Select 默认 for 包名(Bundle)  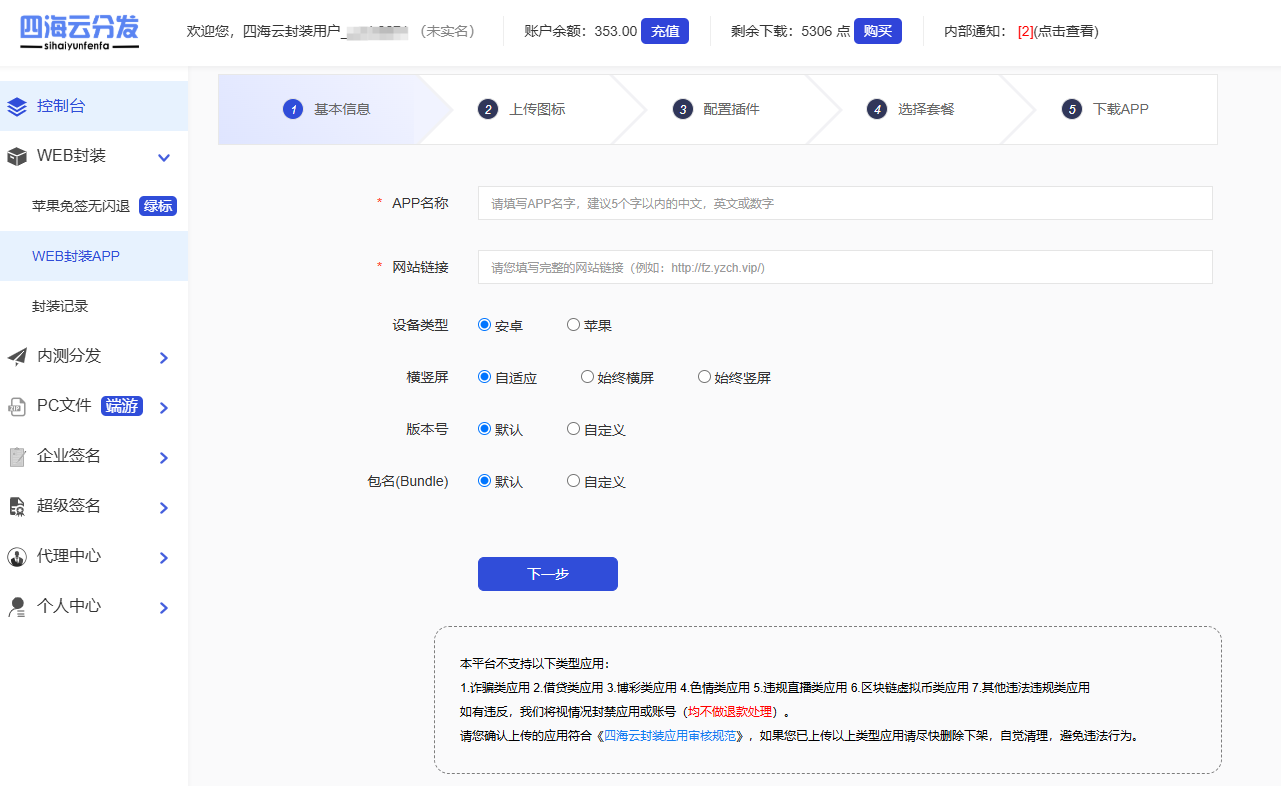(484, 480)
